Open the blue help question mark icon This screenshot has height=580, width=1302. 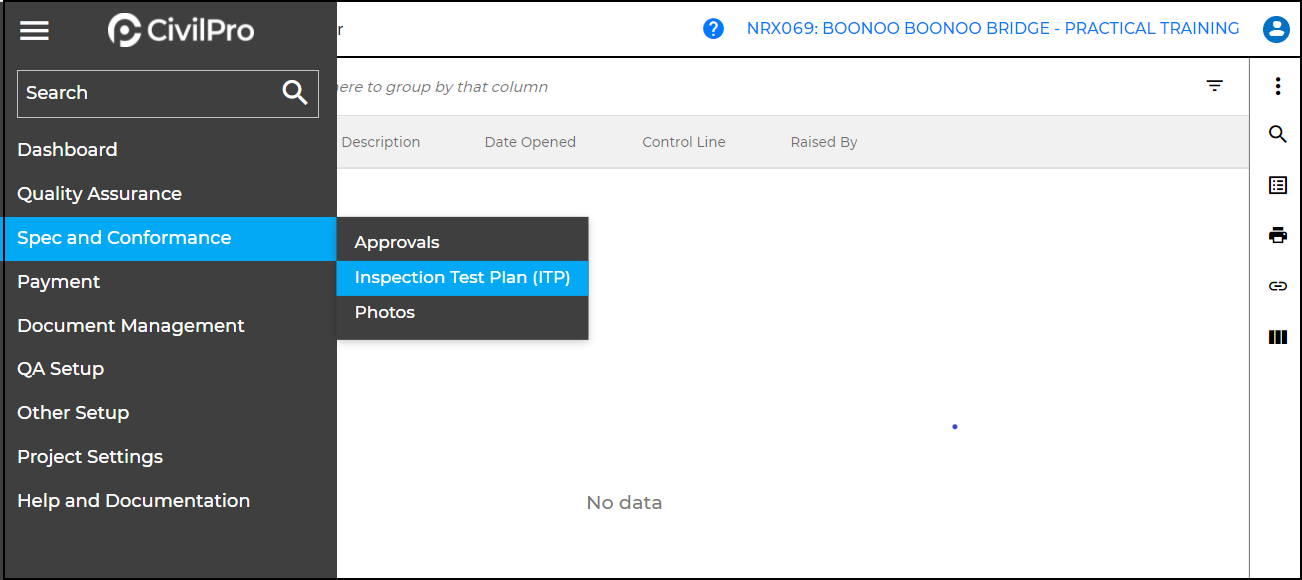(713, 29)
